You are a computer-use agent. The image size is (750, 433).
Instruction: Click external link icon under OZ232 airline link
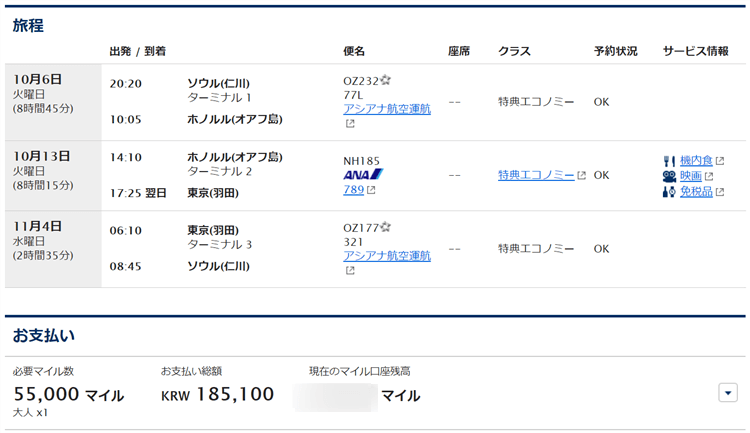tap(350, 124)
